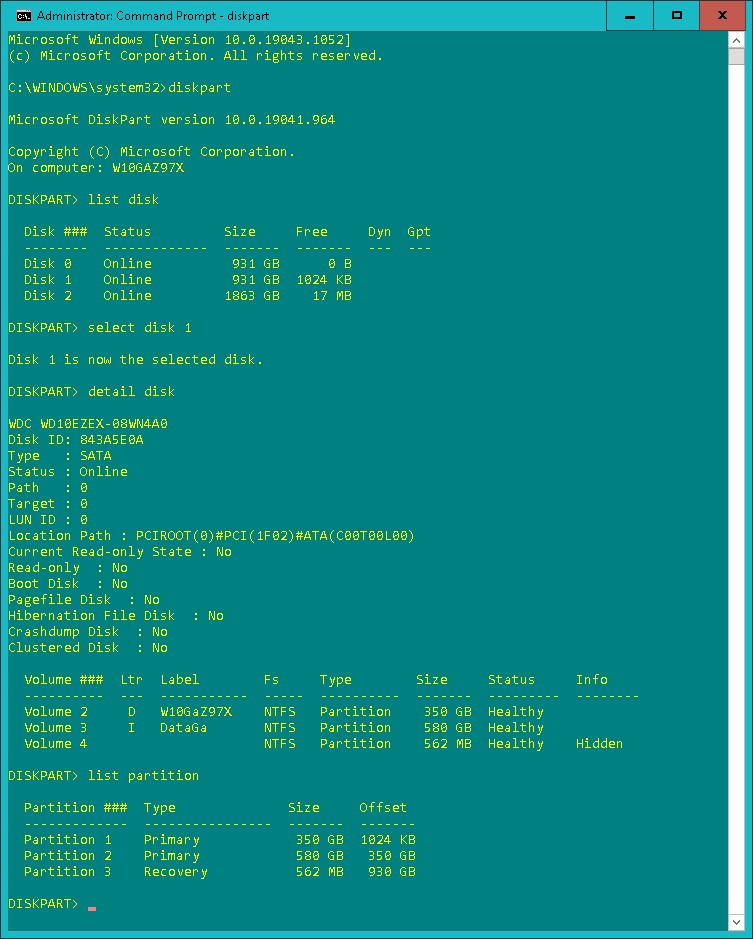Click the 'Recovery' partition type
Viewport: 753px width, 939px height.
(x=176, y=872)
